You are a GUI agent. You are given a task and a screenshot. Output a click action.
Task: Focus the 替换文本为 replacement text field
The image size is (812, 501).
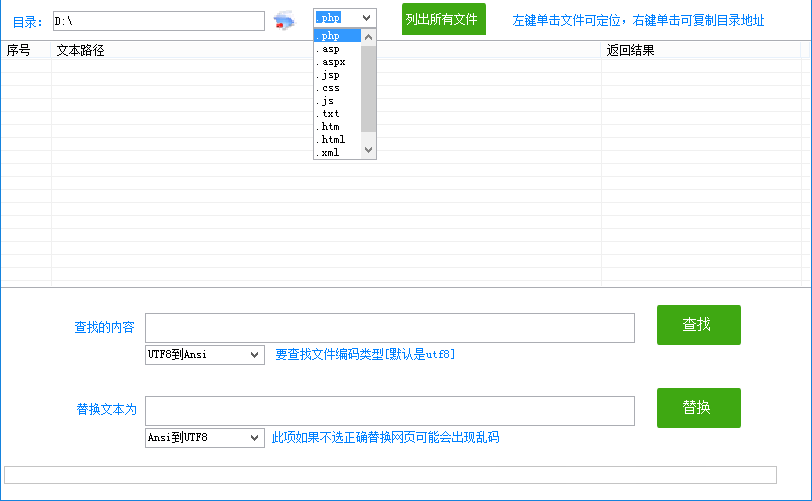pyautogui.click(x=389, y=411)
